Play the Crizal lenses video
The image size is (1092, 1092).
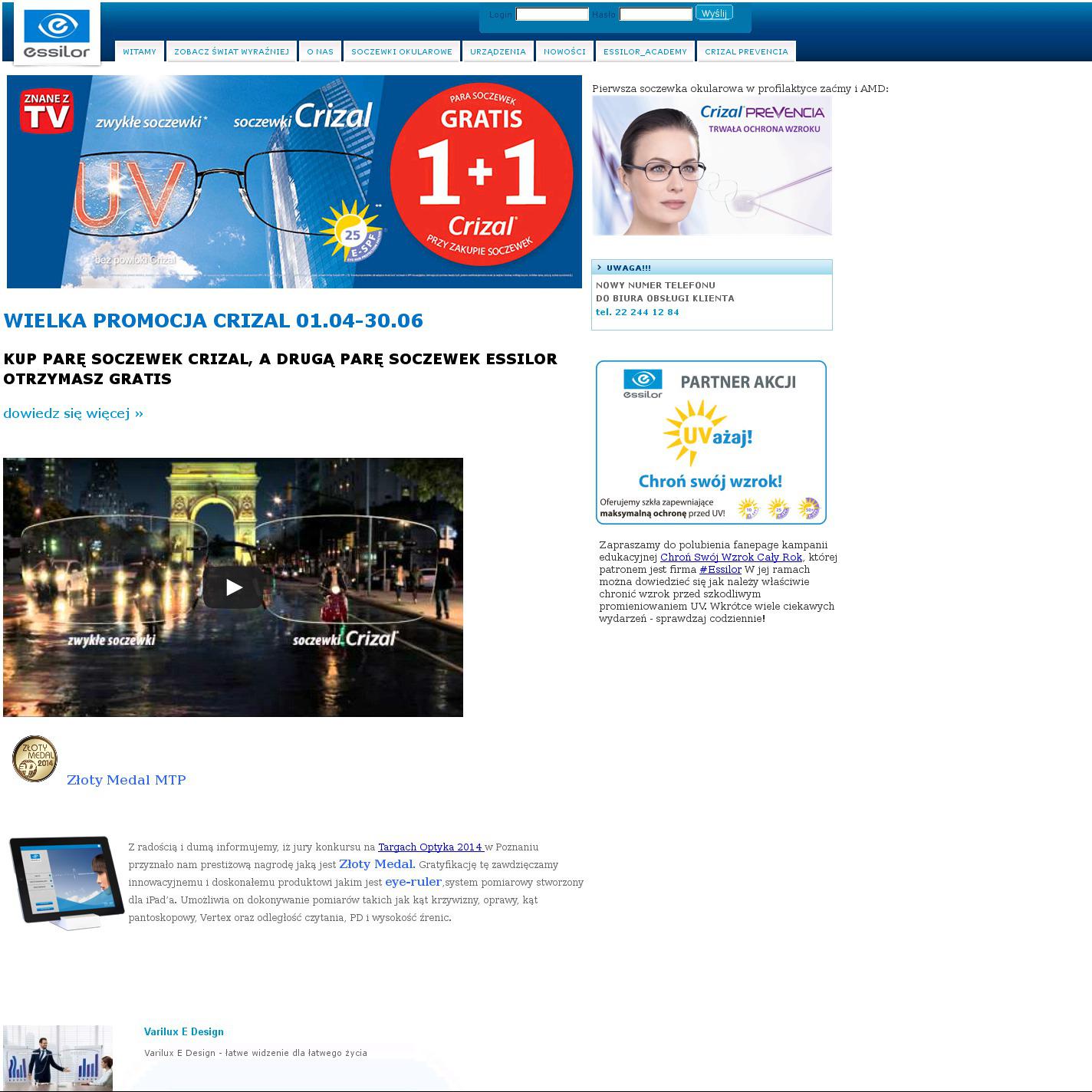[233, 587]
